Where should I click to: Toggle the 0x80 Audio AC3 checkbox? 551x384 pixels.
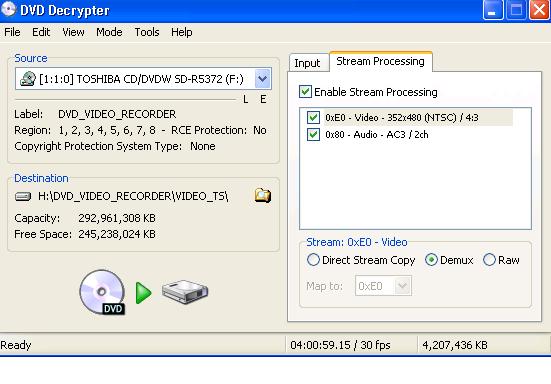click(x=313, y=135)
